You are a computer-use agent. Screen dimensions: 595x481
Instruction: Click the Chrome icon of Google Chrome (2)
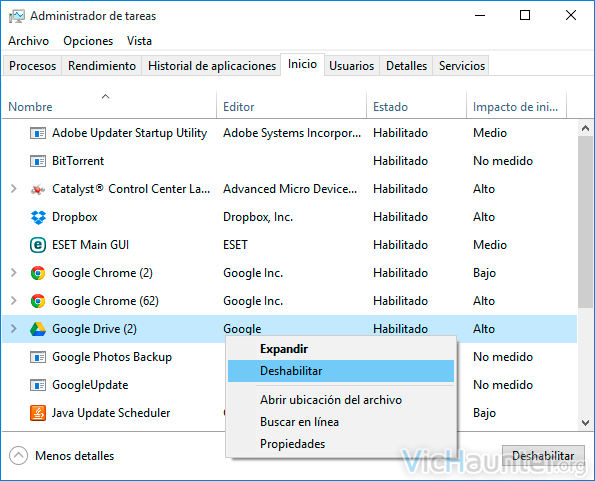click(38, 273)
